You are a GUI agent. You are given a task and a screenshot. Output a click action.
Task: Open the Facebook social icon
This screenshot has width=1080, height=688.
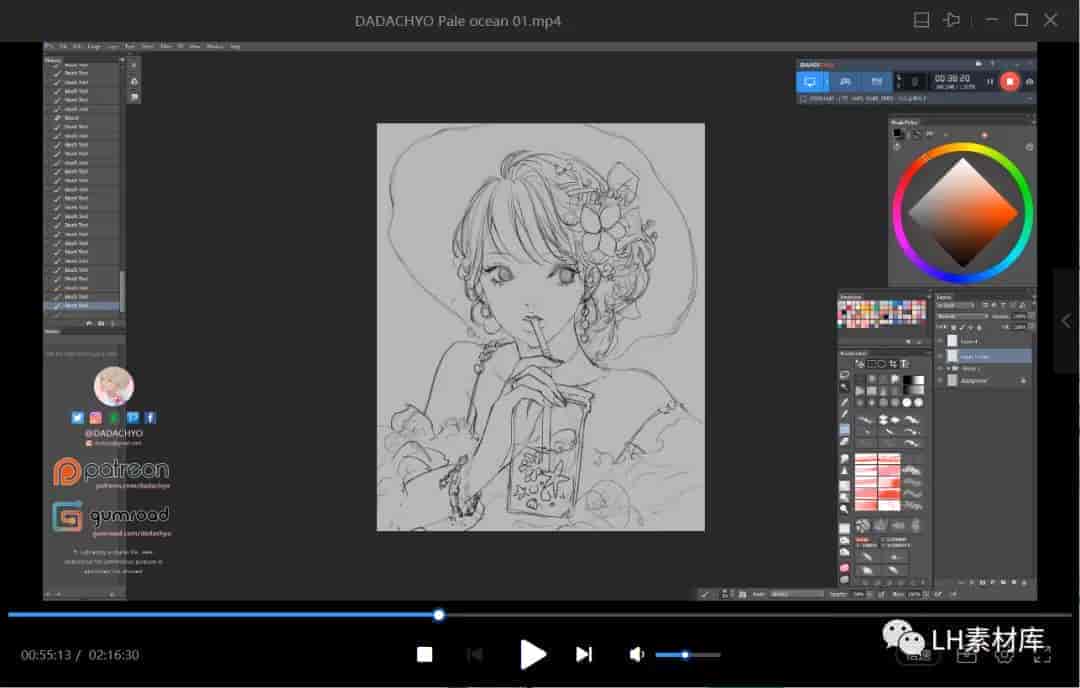[150, 417]
